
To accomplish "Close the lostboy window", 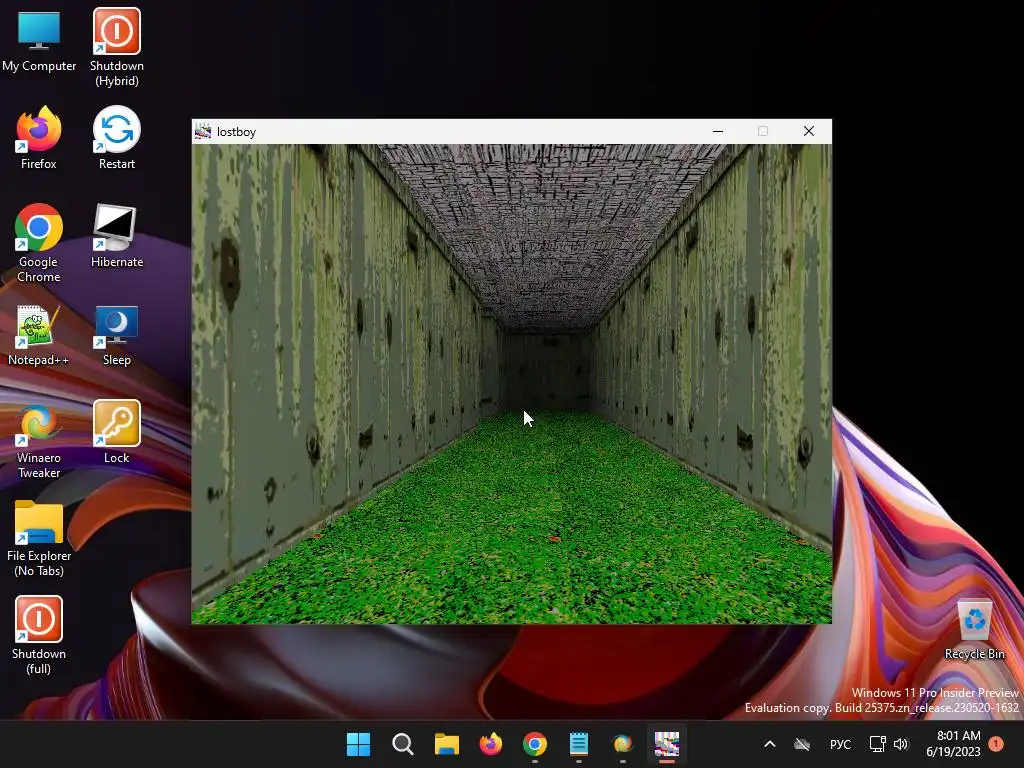I will (x=808, y=131).
